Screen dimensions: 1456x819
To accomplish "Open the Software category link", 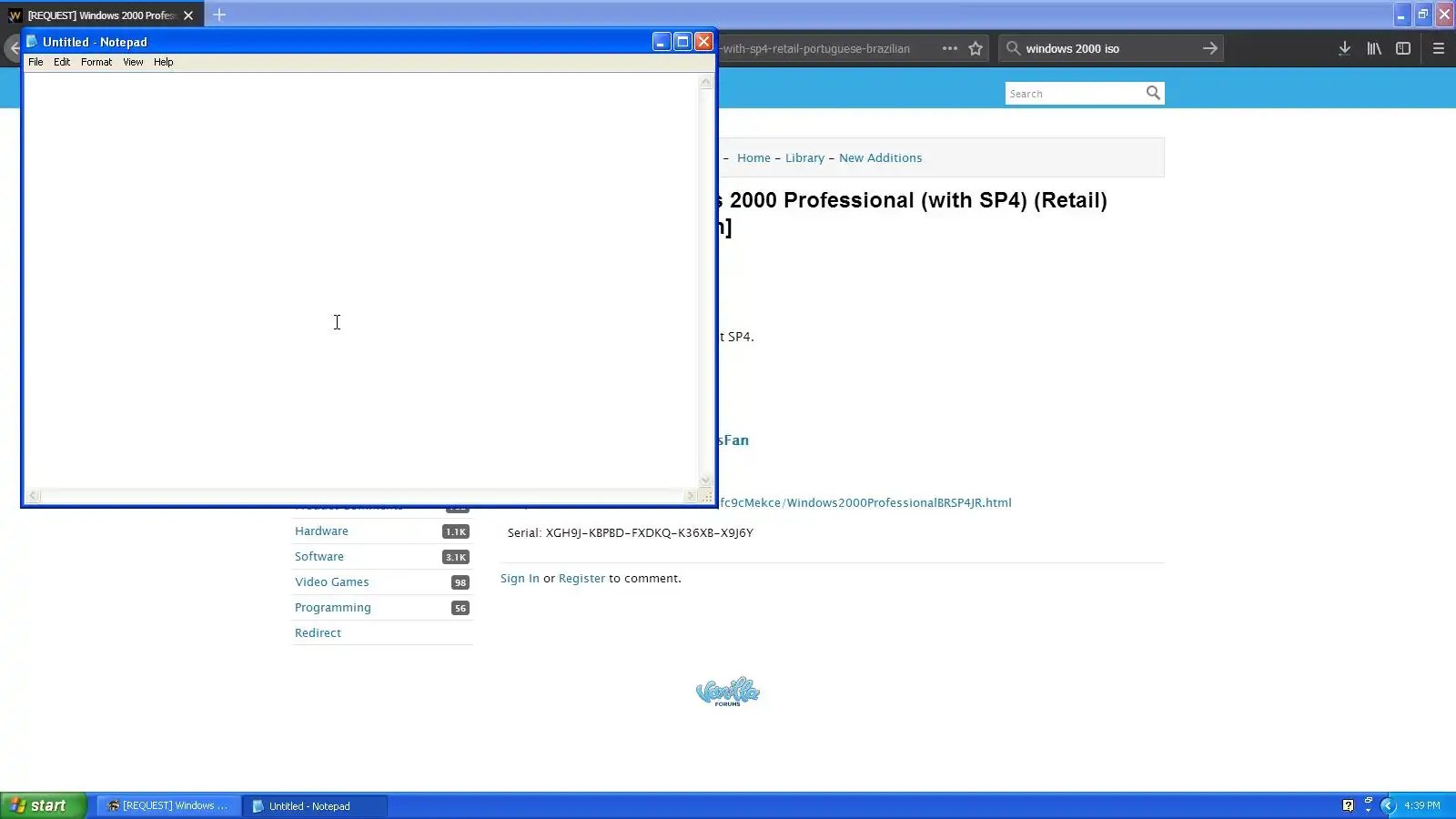I will coord(319,556).
